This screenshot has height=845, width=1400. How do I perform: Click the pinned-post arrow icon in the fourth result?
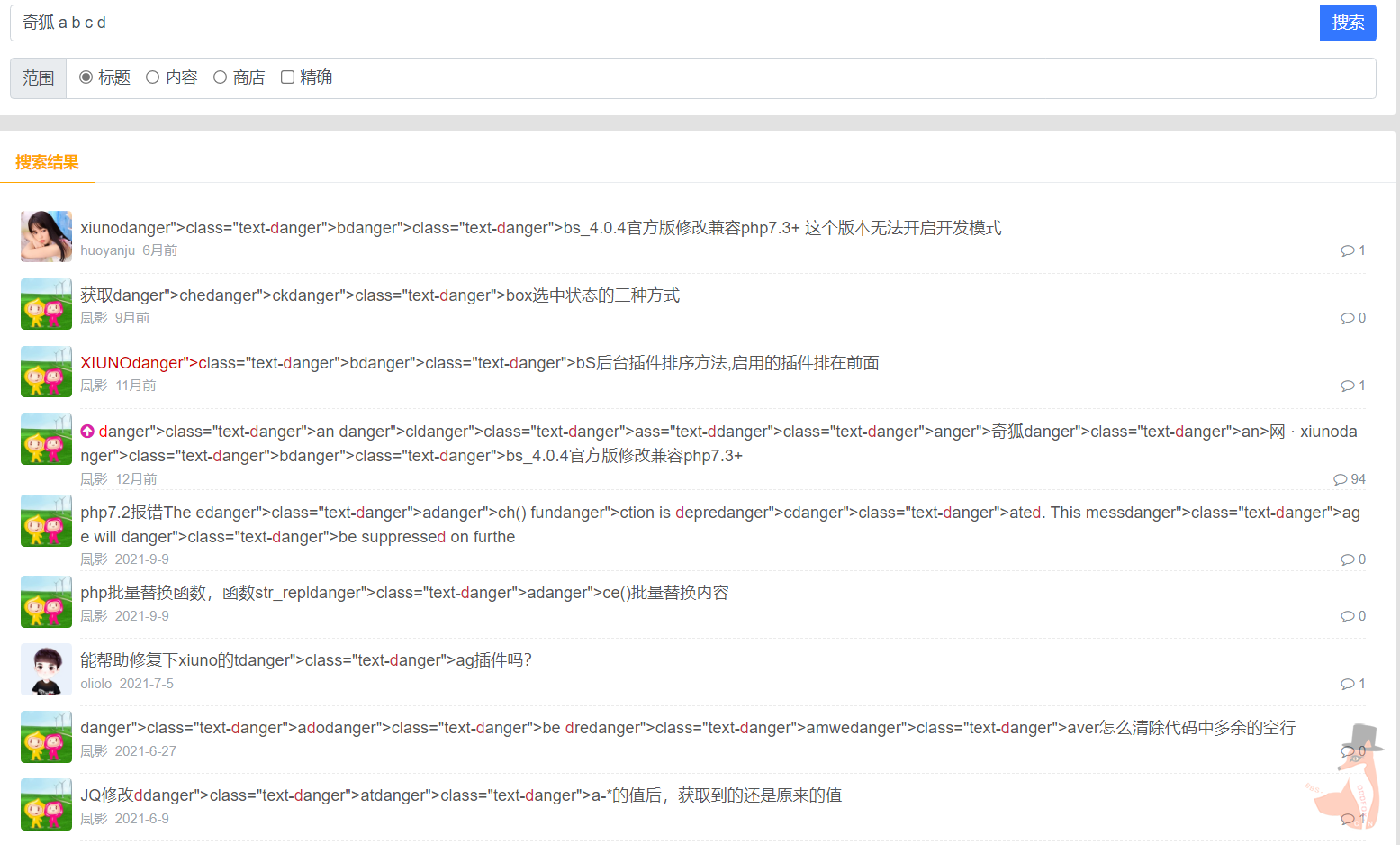click(87, 432)
